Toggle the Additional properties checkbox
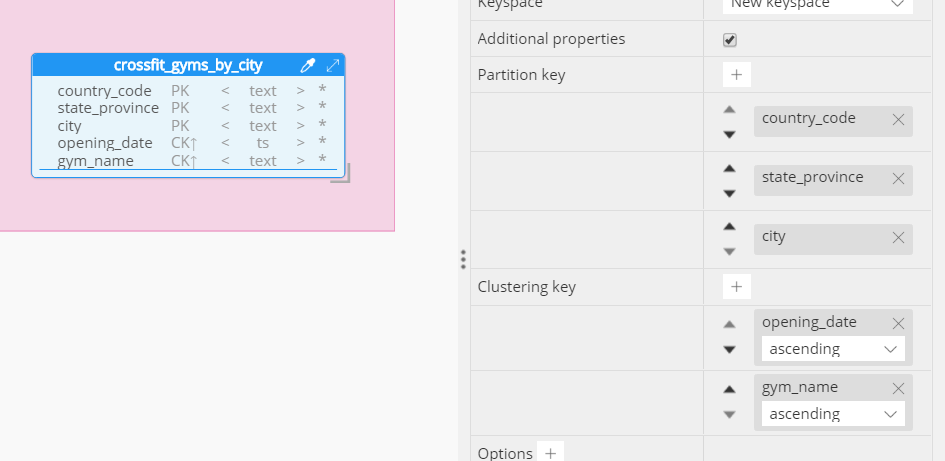945x461 pixels. pos(730,40)
